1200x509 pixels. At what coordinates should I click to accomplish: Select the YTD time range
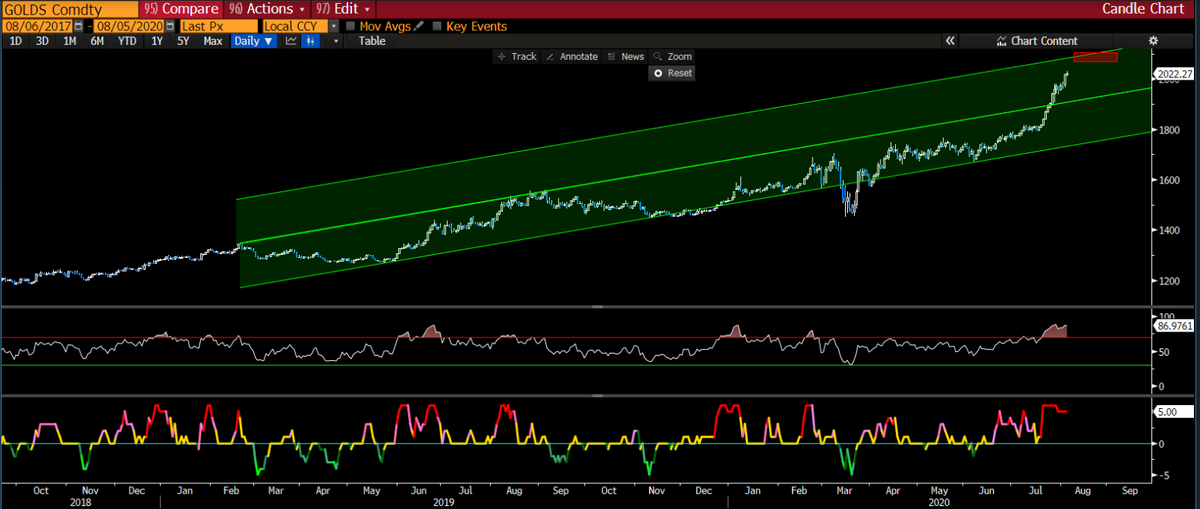[x=127, y=41]
